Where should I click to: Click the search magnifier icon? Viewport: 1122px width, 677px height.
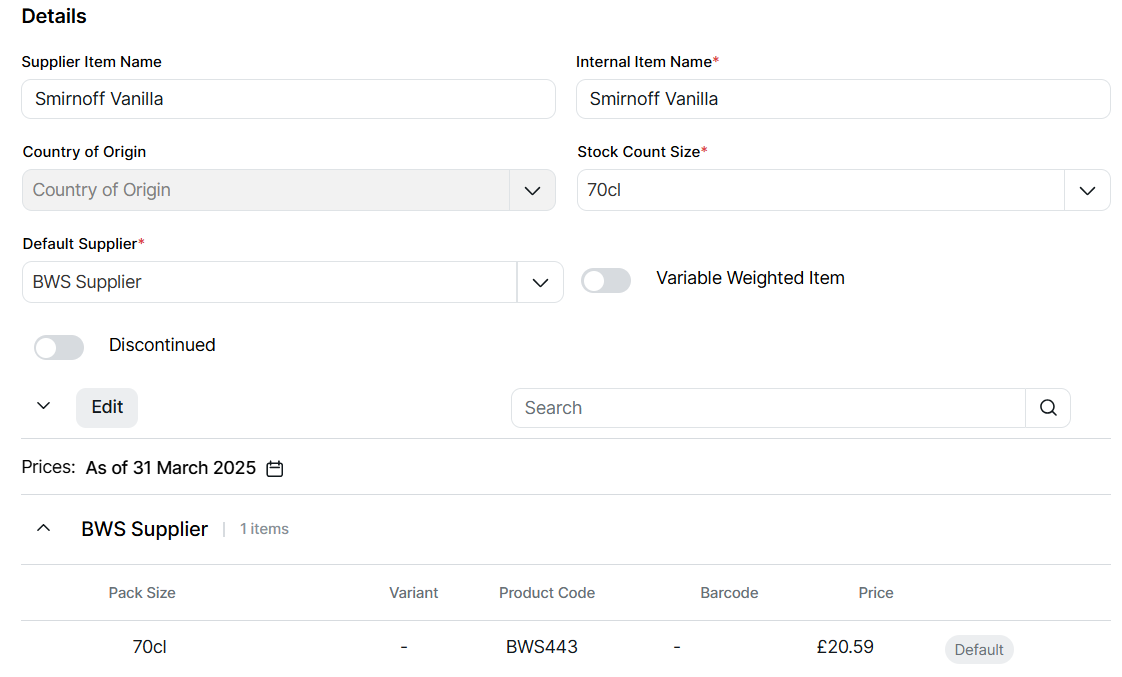pyautogui.click(x=1047, y=408)
